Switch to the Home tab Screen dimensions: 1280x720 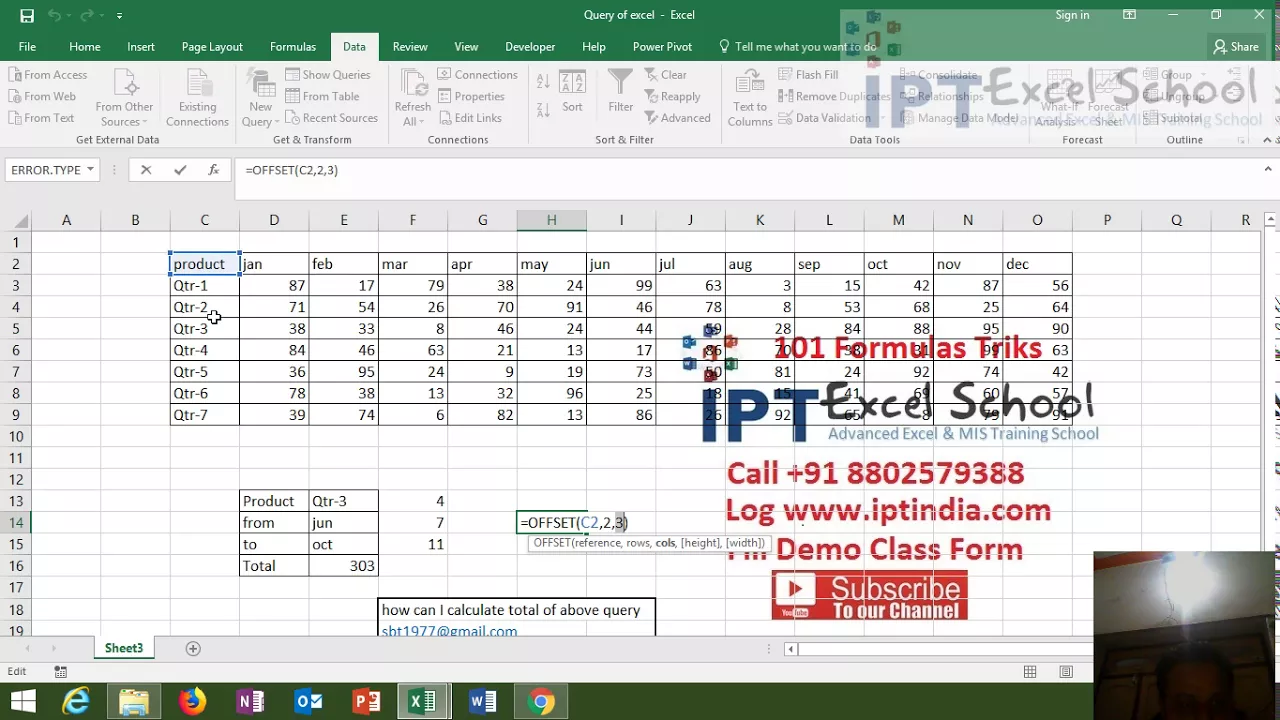coord(85,47)
